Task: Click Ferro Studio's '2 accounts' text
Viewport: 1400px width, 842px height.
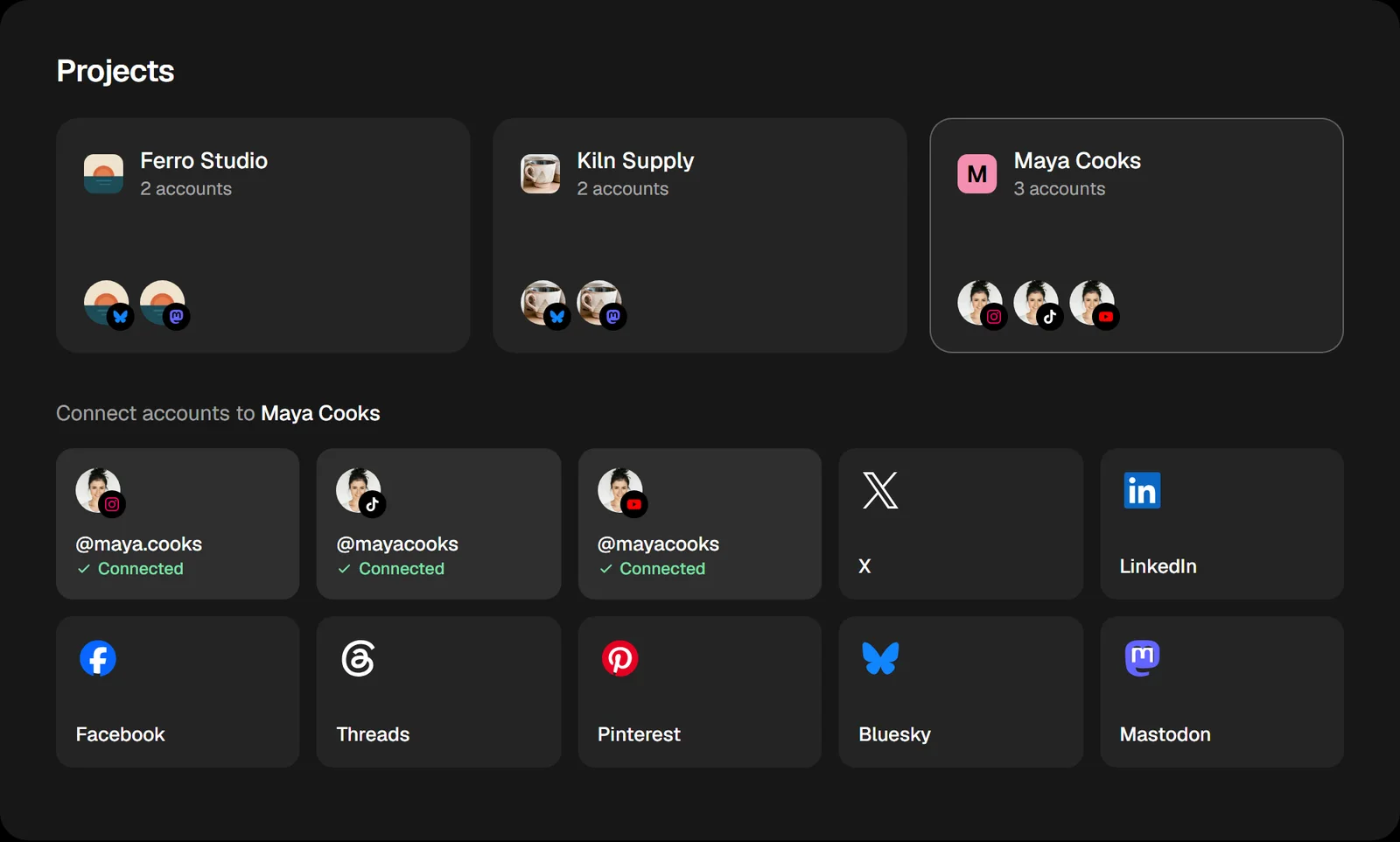Action: tap(185, 189)
